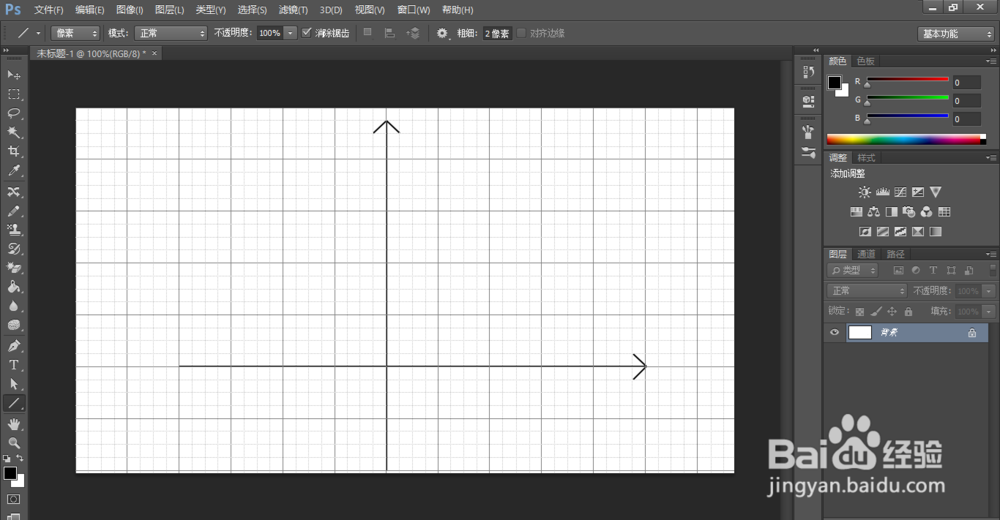Viewport: 1000px width, 520px height.
Task: Toggle lock transparent pixels
Action: coord(860,311)
